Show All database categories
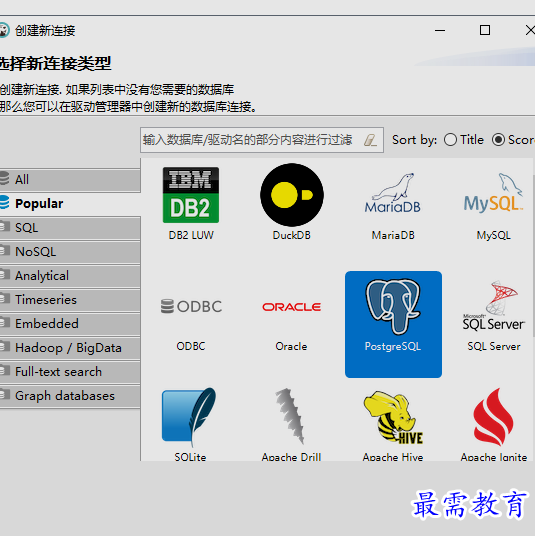Viewport: 535px width, 536px height. 70,179
